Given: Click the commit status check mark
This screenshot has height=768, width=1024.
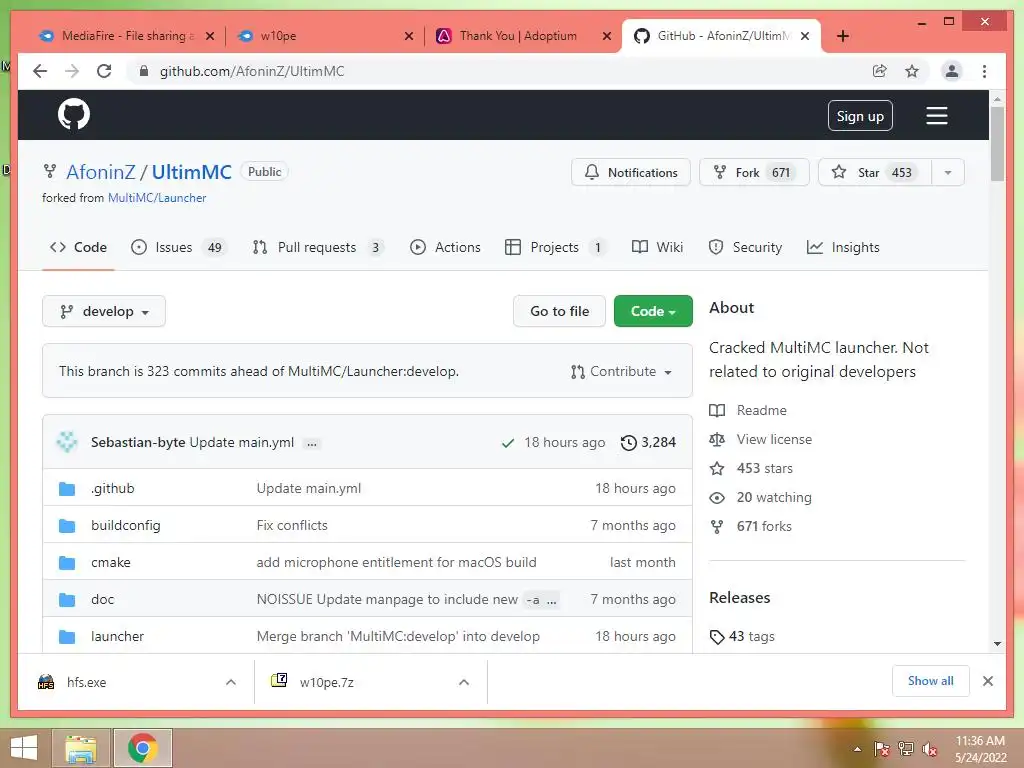Looking at the screenshot, I should pyautogui.click(x=507, y=443).
